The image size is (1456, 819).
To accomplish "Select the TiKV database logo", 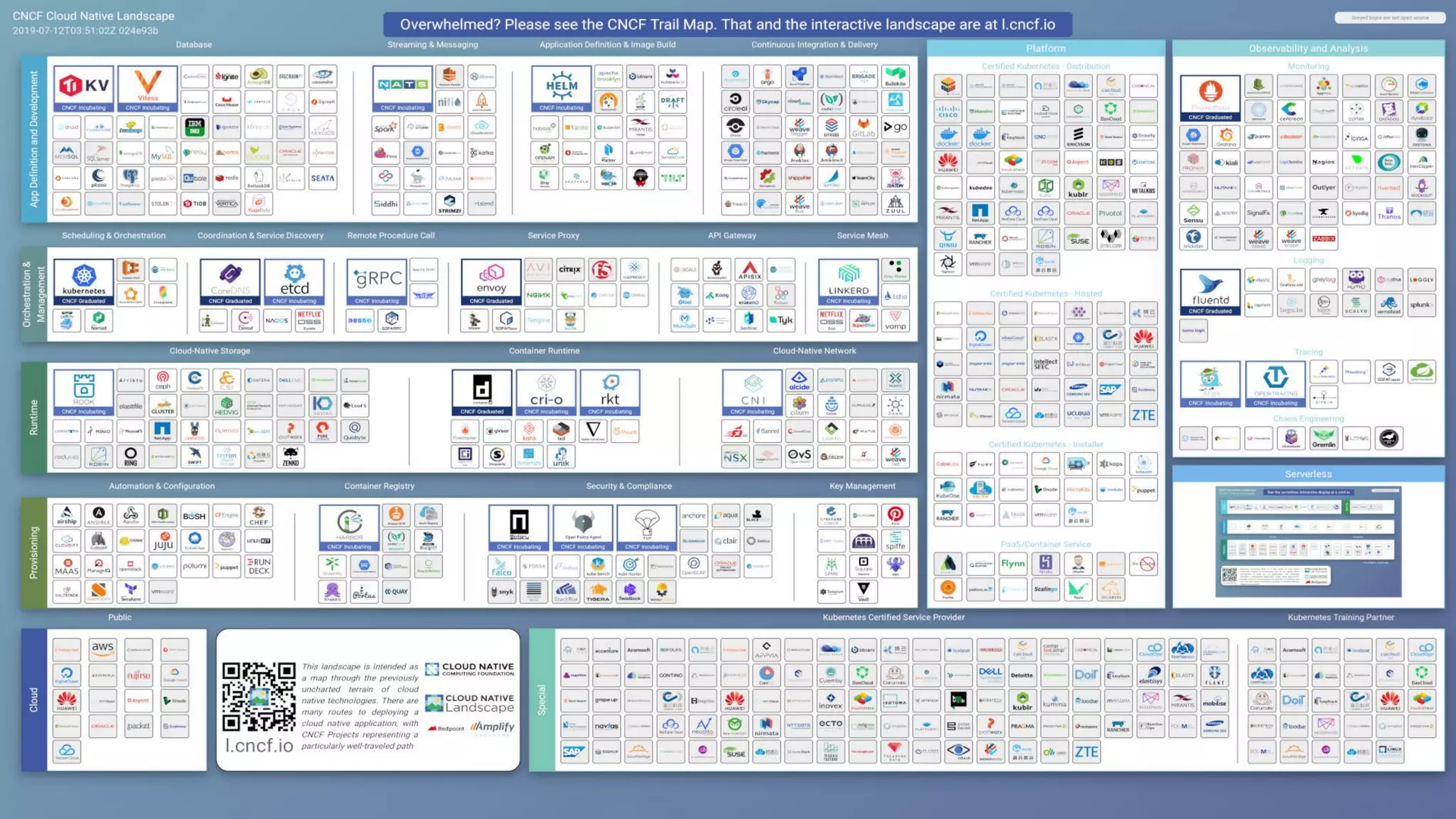I will [x=84, y=88].
